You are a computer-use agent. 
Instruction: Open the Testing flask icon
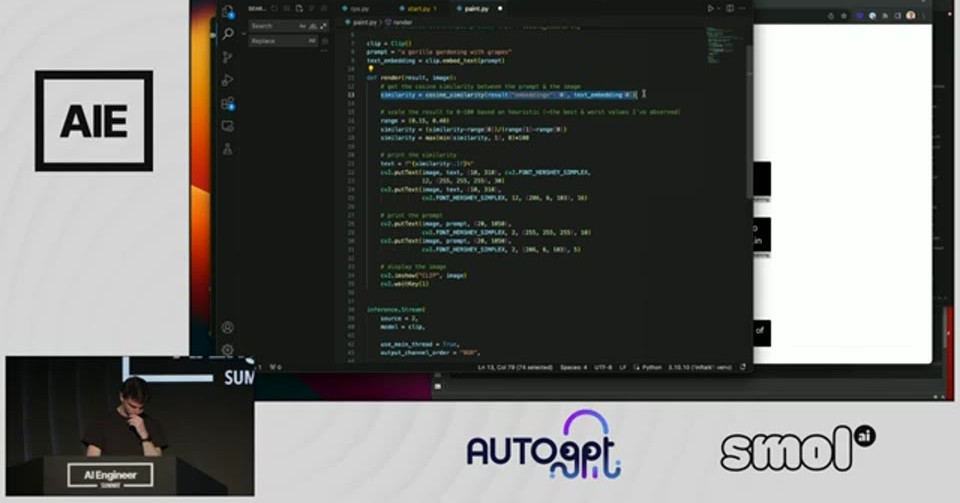click(x=228, y=149)
